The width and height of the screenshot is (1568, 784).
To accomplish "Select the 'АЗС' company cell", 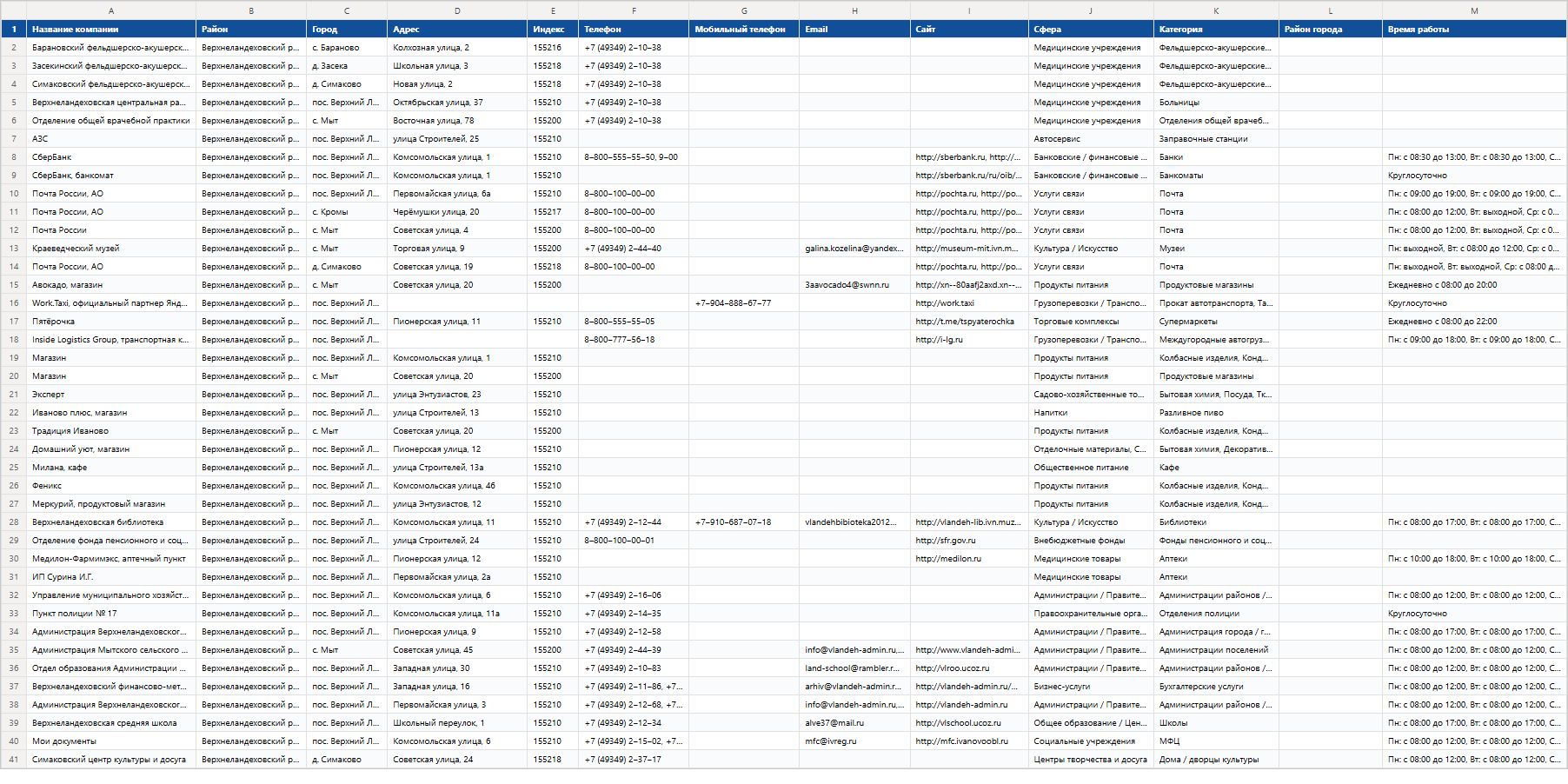I will point(111,138).
